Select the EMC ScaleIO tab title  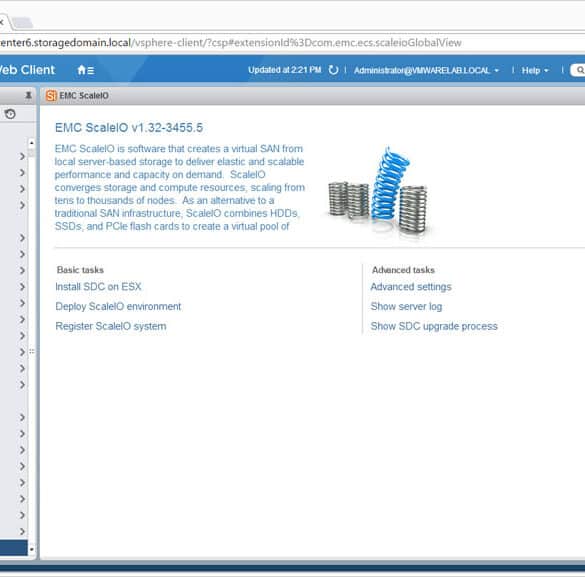coord(84,96)
